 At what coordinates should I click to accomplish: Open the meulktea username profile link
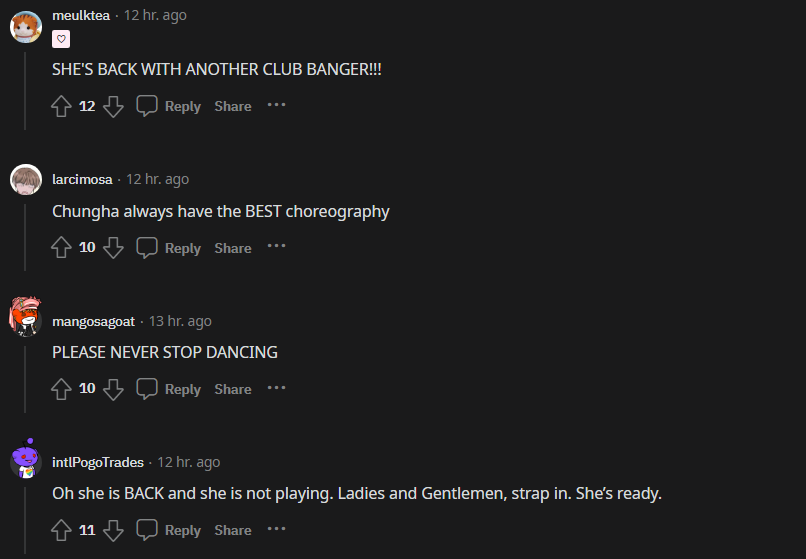tap(81, 15)
